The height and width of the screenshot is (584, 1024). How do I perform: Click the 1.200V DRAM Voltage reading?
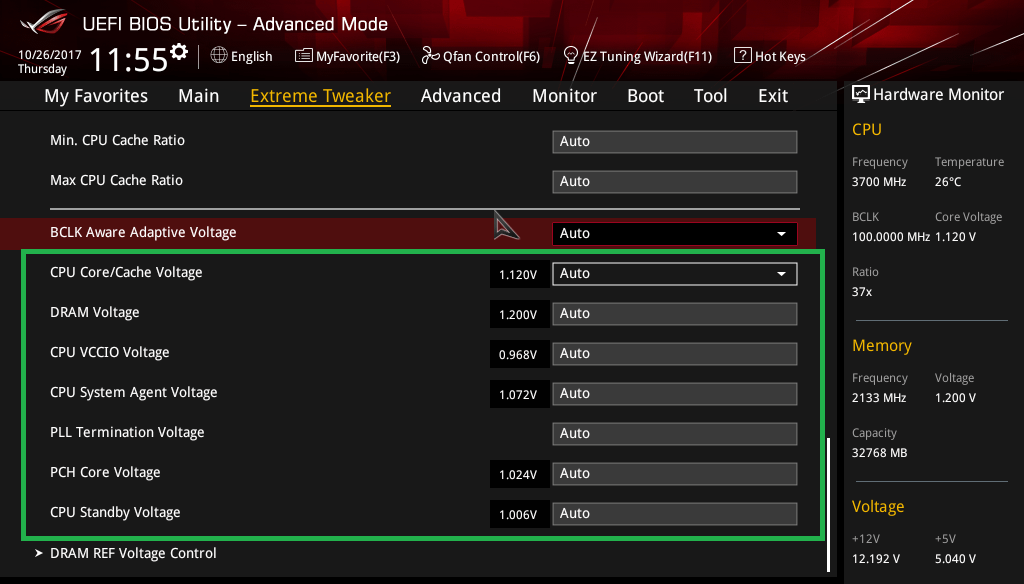click(519, 314)
